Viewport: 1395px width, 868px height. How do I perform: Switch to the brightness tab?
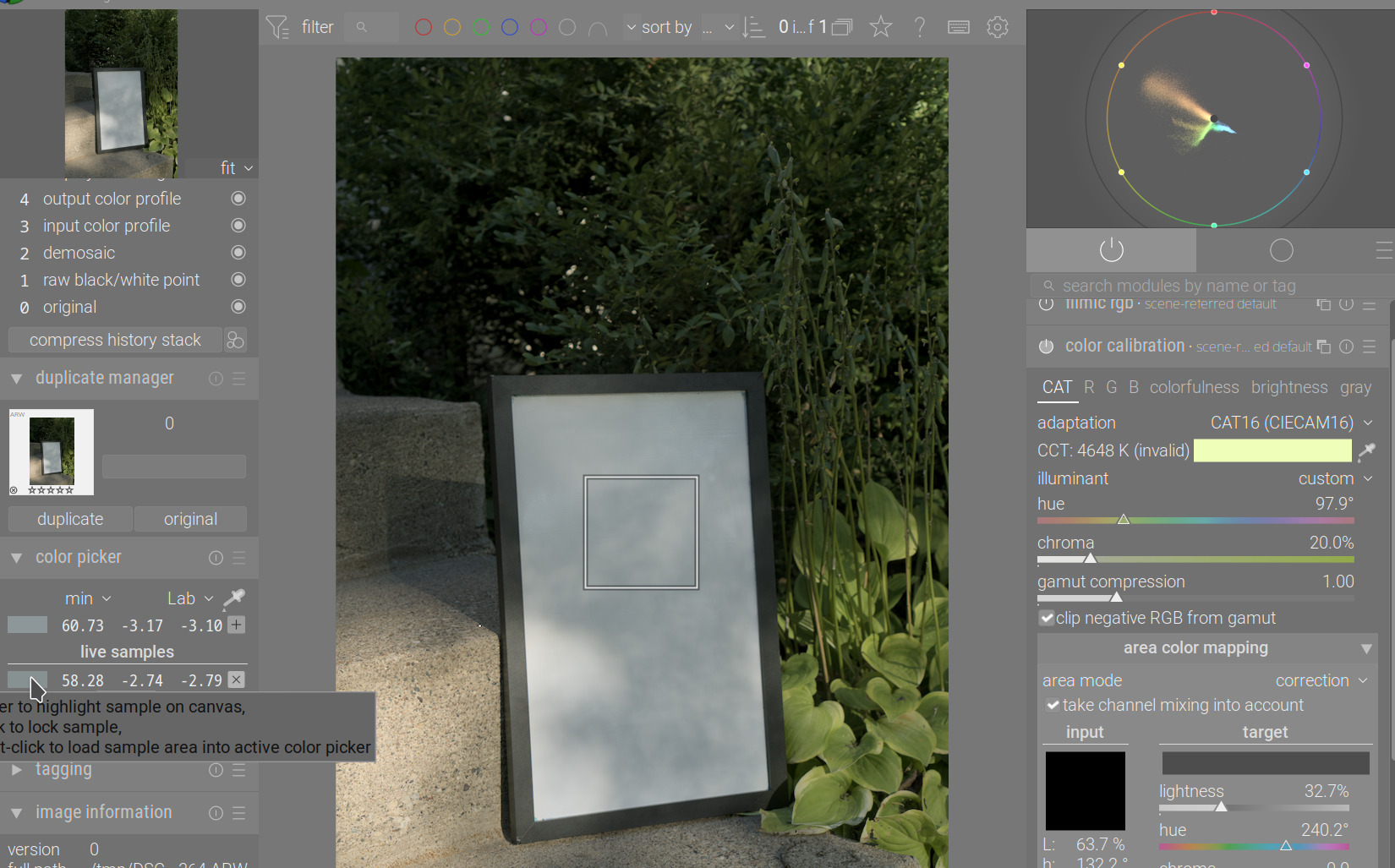click(1289, 387)
